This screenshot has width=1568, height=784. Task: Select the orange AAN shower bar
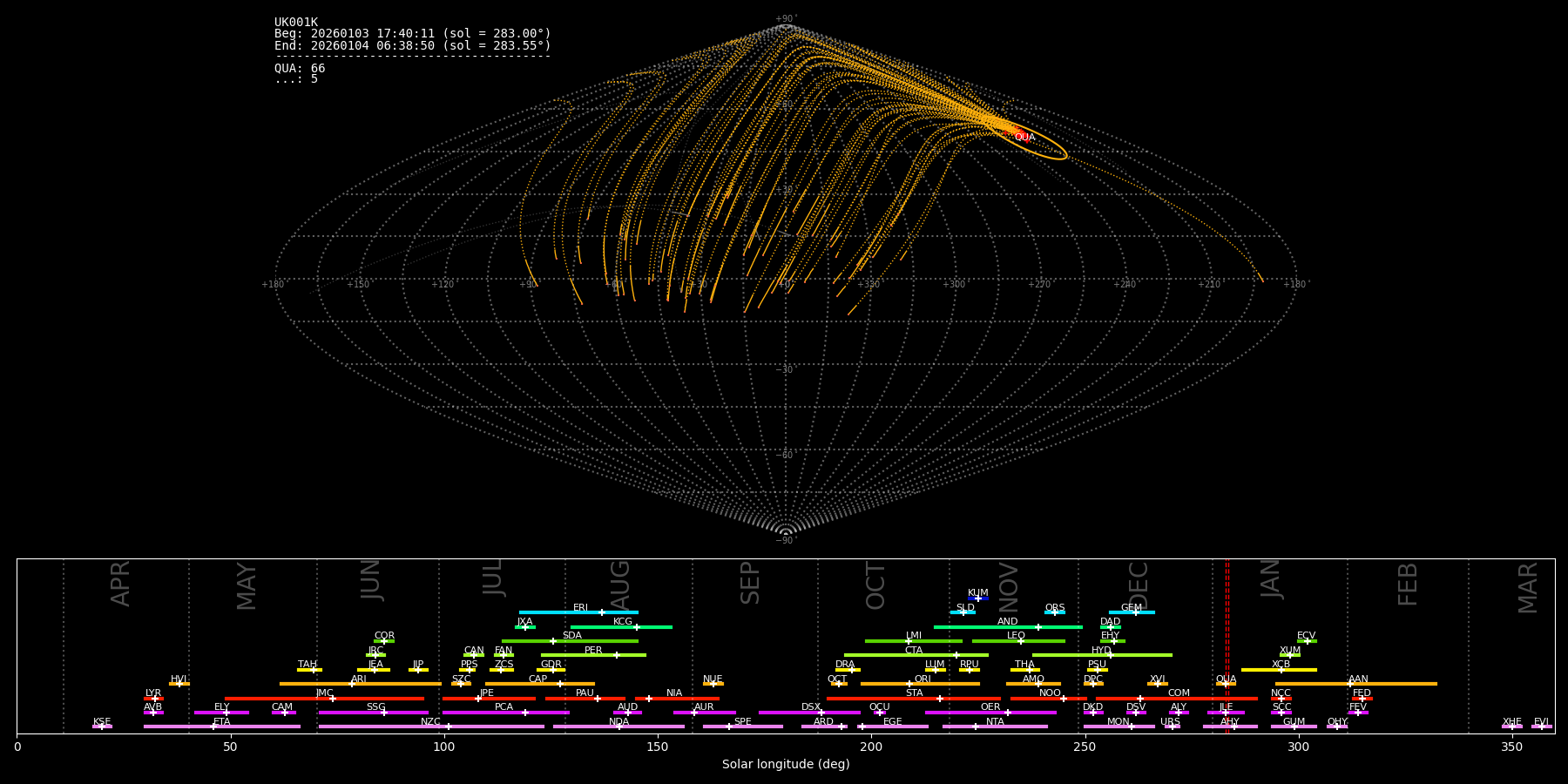point(1355,684)
